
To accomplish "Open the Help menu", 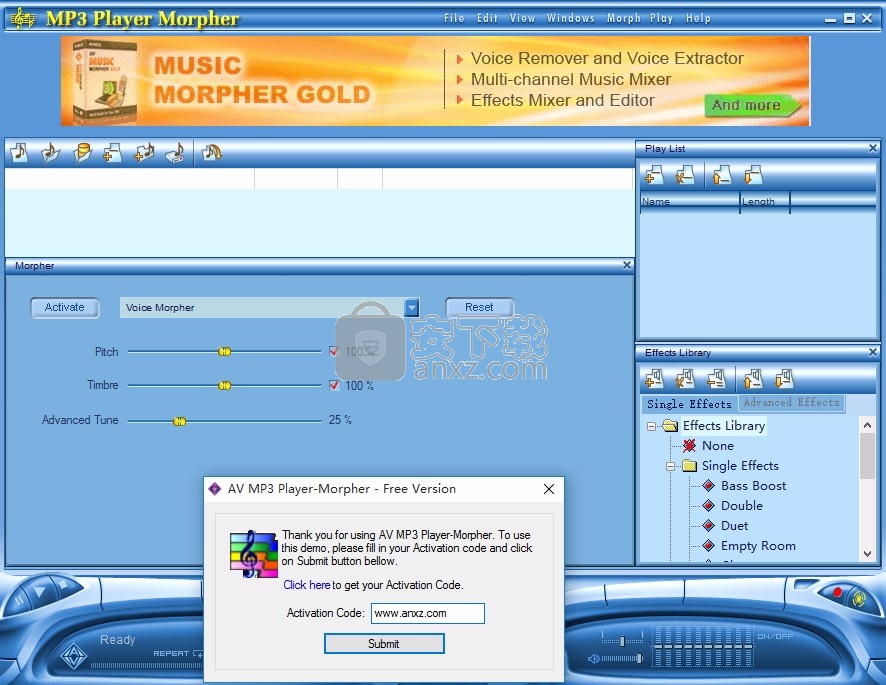I will (698, 18).
